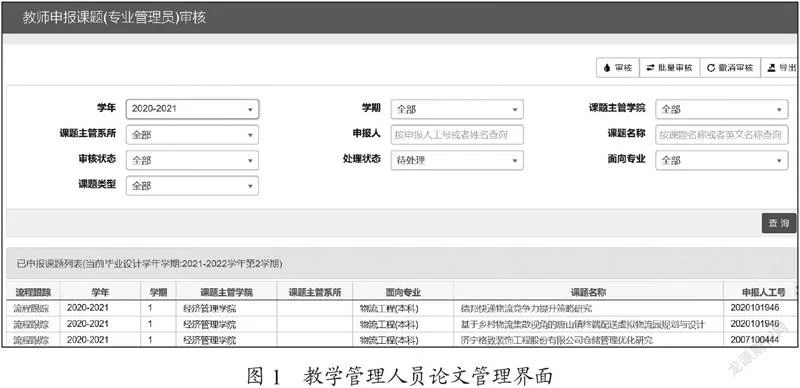Run the search with 查询 button
This screenshot has width=800, height=388.
pos(779,223)
